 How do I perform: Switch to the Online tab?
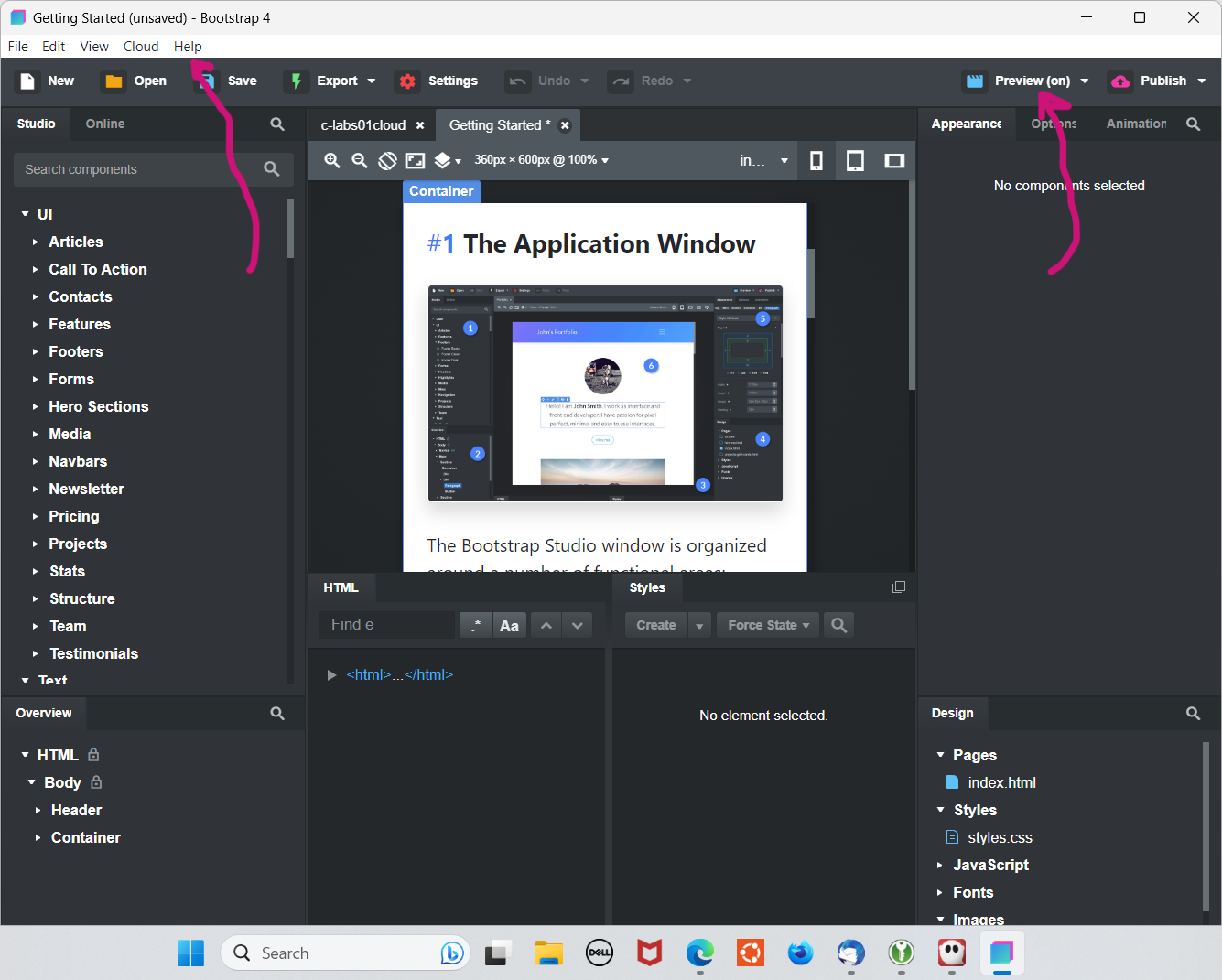(105, 124)
